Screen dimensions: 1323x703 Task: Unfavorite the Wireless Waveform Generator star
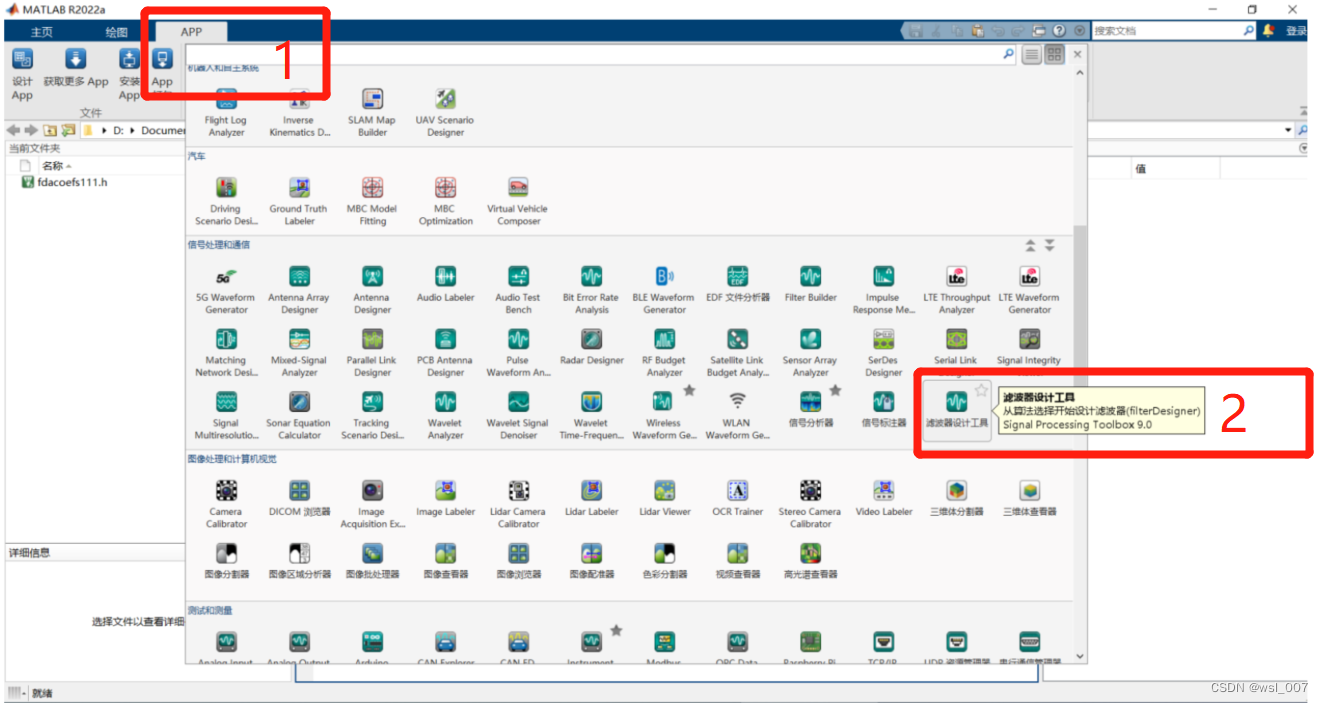click(689, 390)
